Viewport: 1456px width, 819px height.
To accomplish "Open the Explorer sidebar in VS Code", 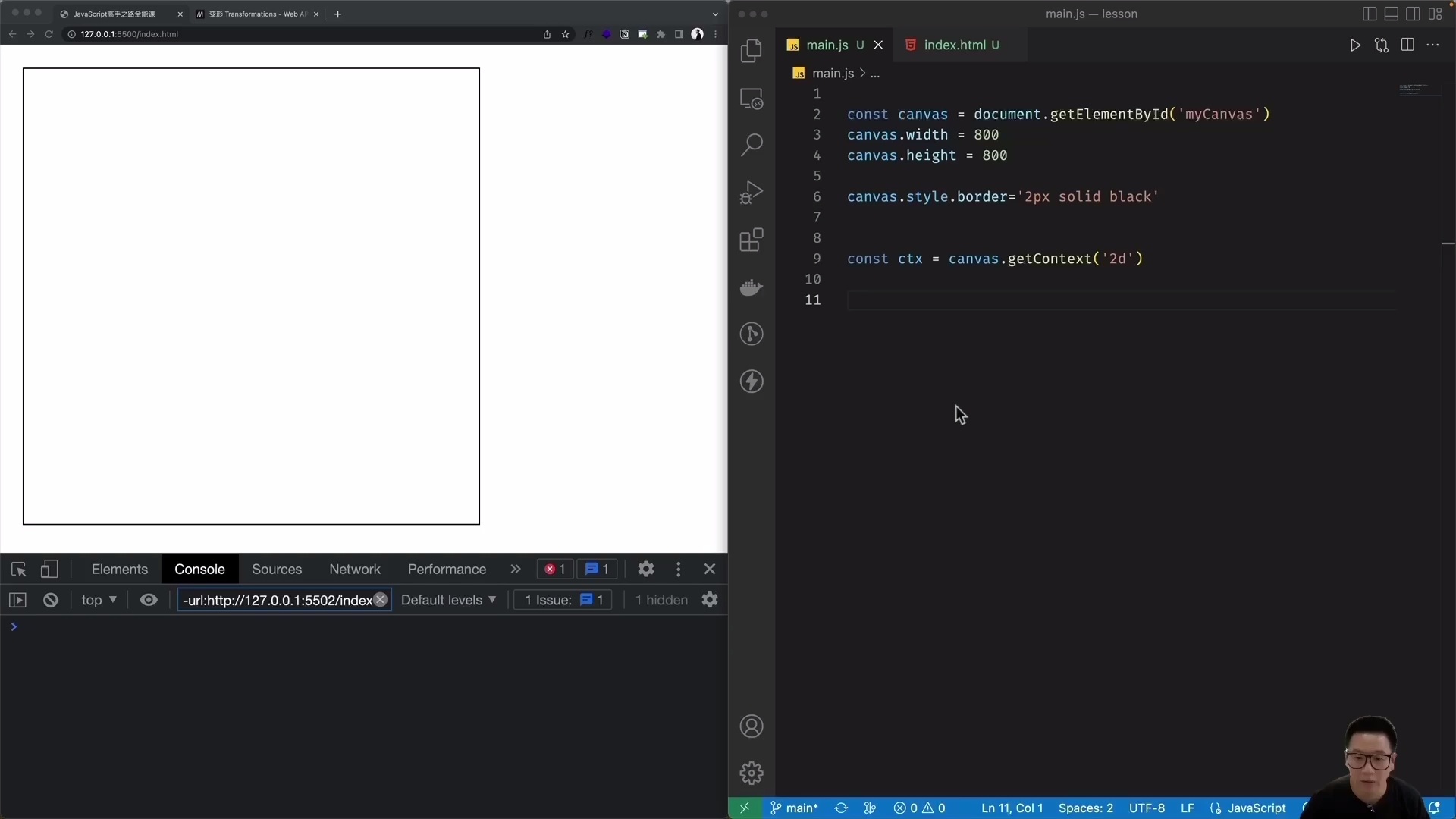I will [x=752, y=50].
